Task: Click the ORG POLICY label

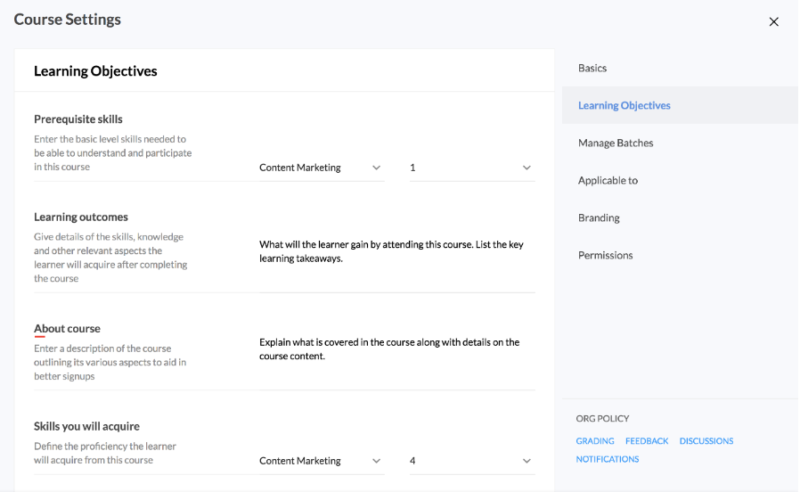Action: (602, 418)
